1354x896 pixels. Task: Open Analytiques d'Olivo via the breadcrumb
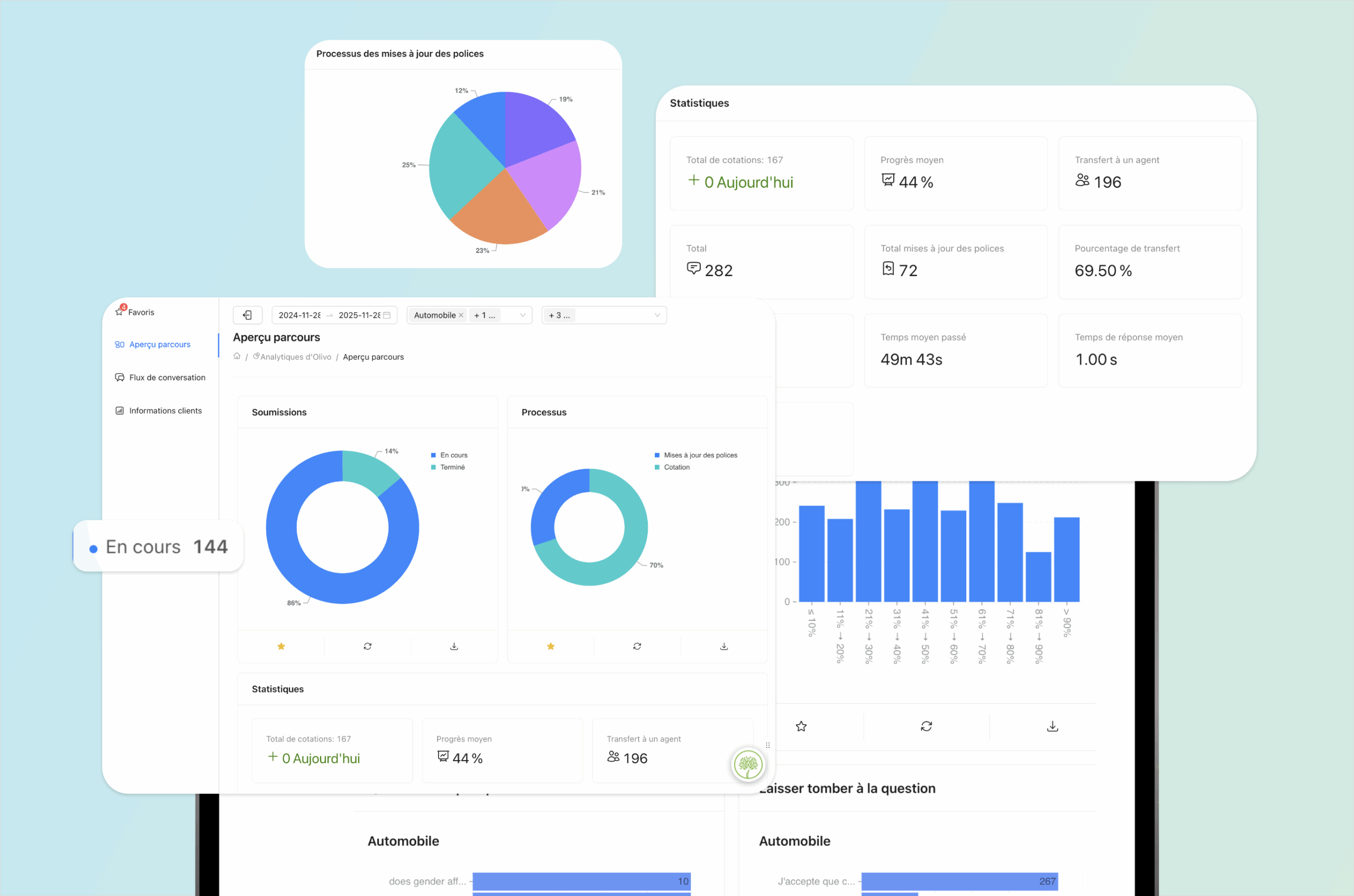coord(295,356)
